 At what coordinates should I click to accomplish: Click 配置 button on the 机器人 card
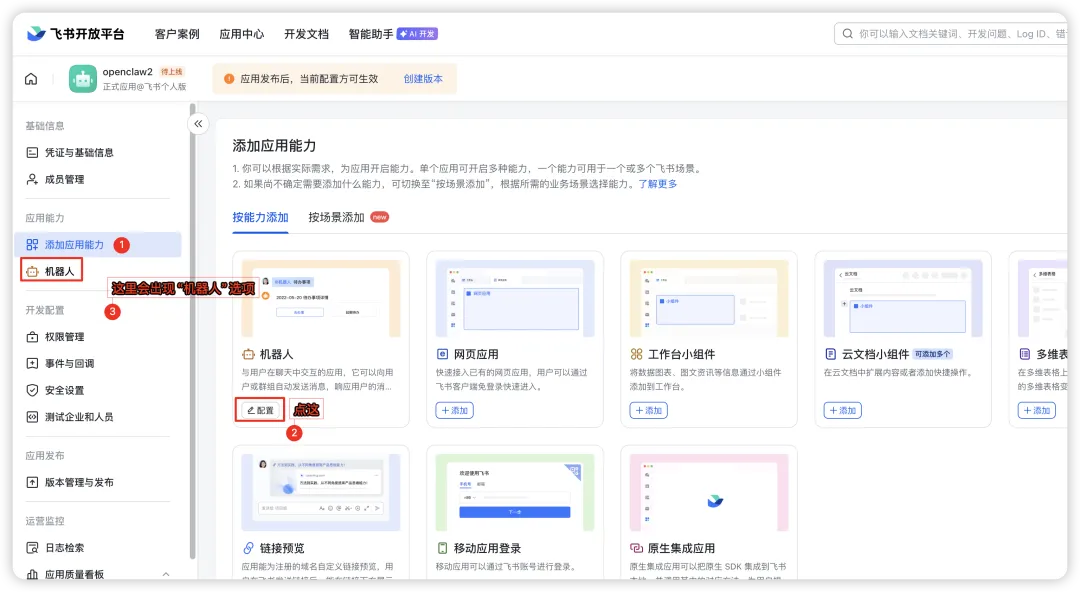(260, 410)
